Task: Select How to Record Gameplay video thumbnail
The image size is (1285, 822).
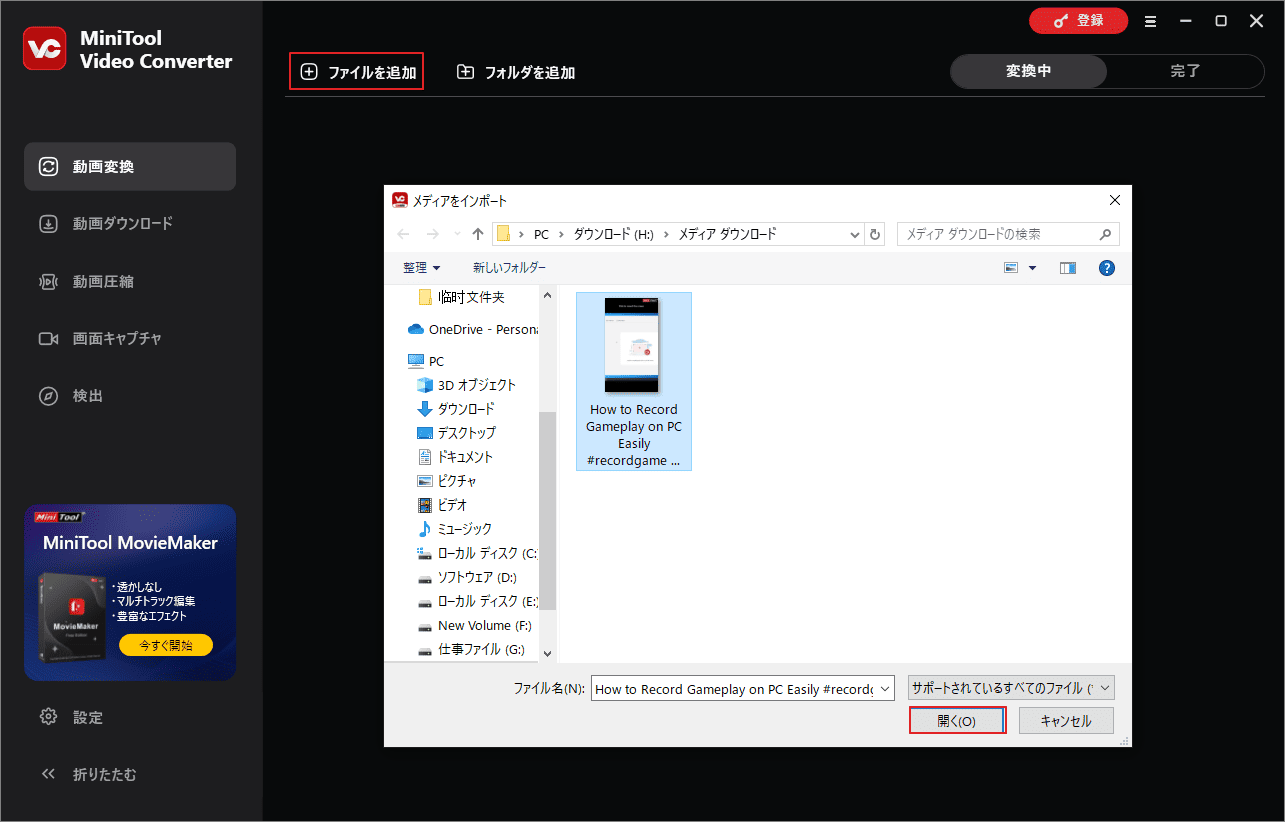Action: coord(633,381)
